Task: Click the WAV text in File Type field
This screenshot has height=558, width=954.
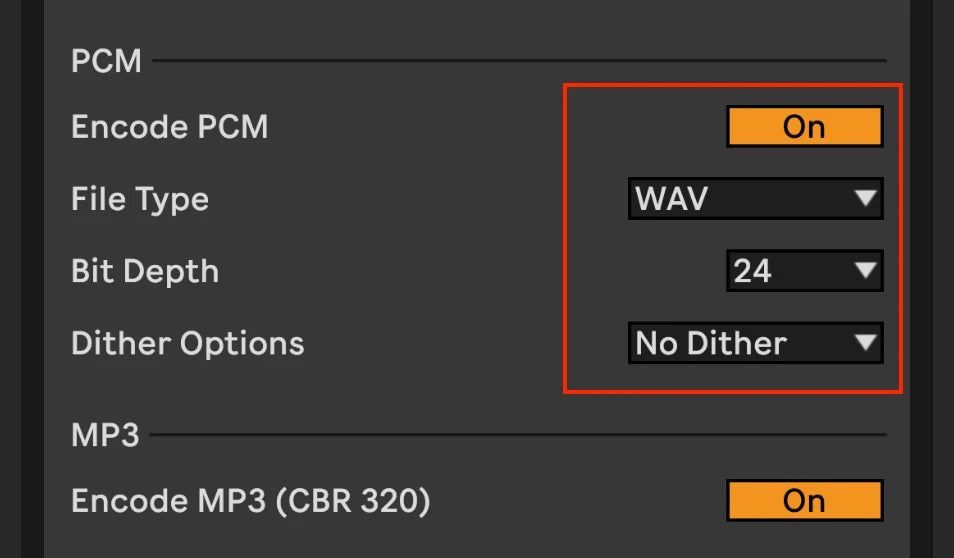Action: [672, 199]
